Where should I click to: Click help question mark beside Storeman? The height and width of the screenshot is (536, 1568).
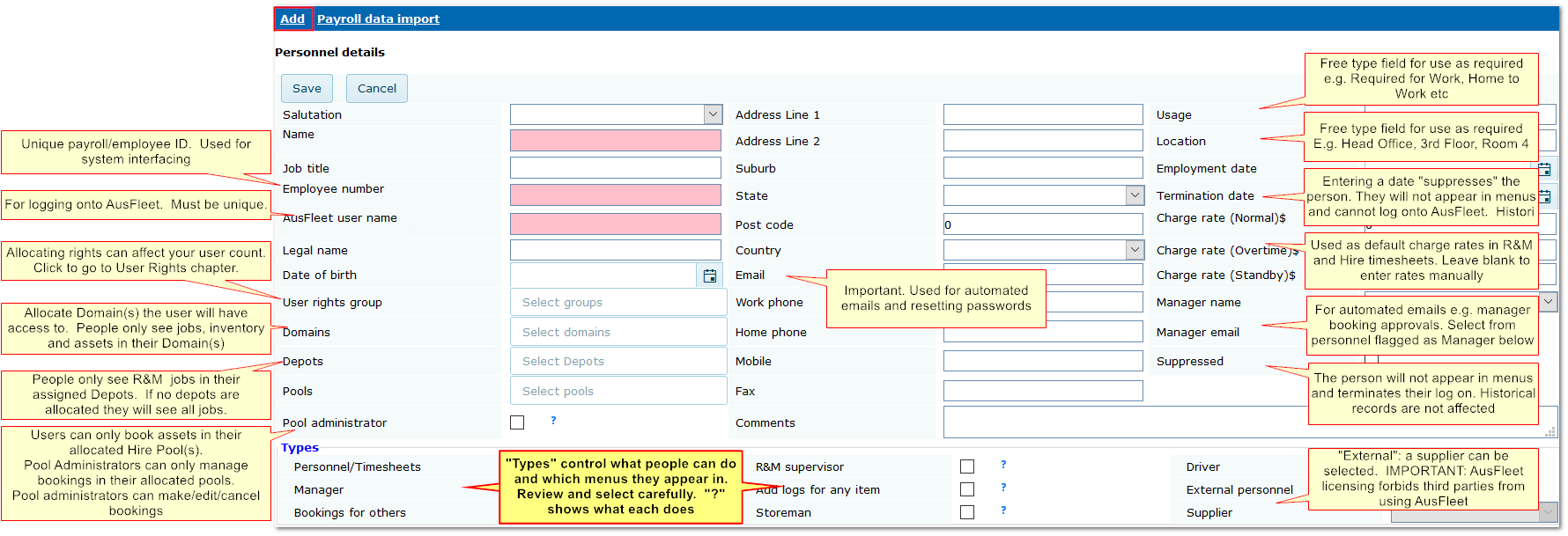pyautogui.click(x=1003, y=510)
